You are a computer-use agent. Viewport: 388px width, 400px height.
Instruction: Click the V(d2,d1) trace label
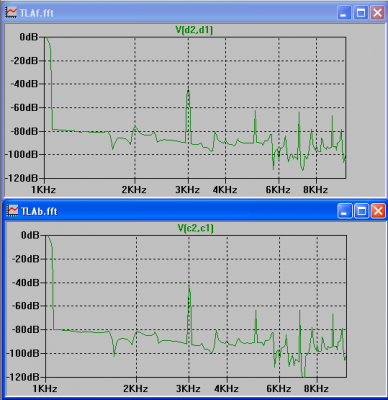(x=194, y=30)
